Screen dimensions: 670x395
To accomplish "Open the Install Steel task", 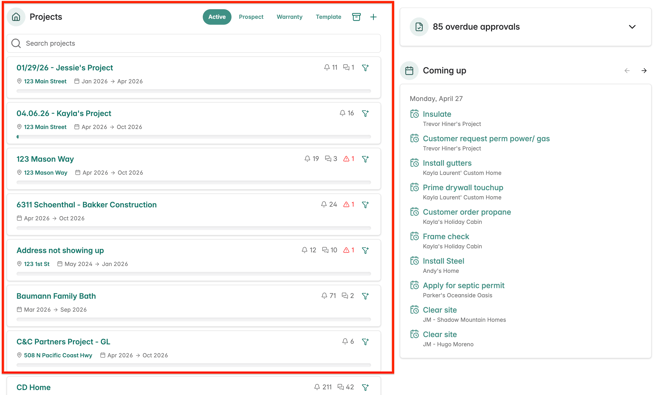I will [443, 261].
